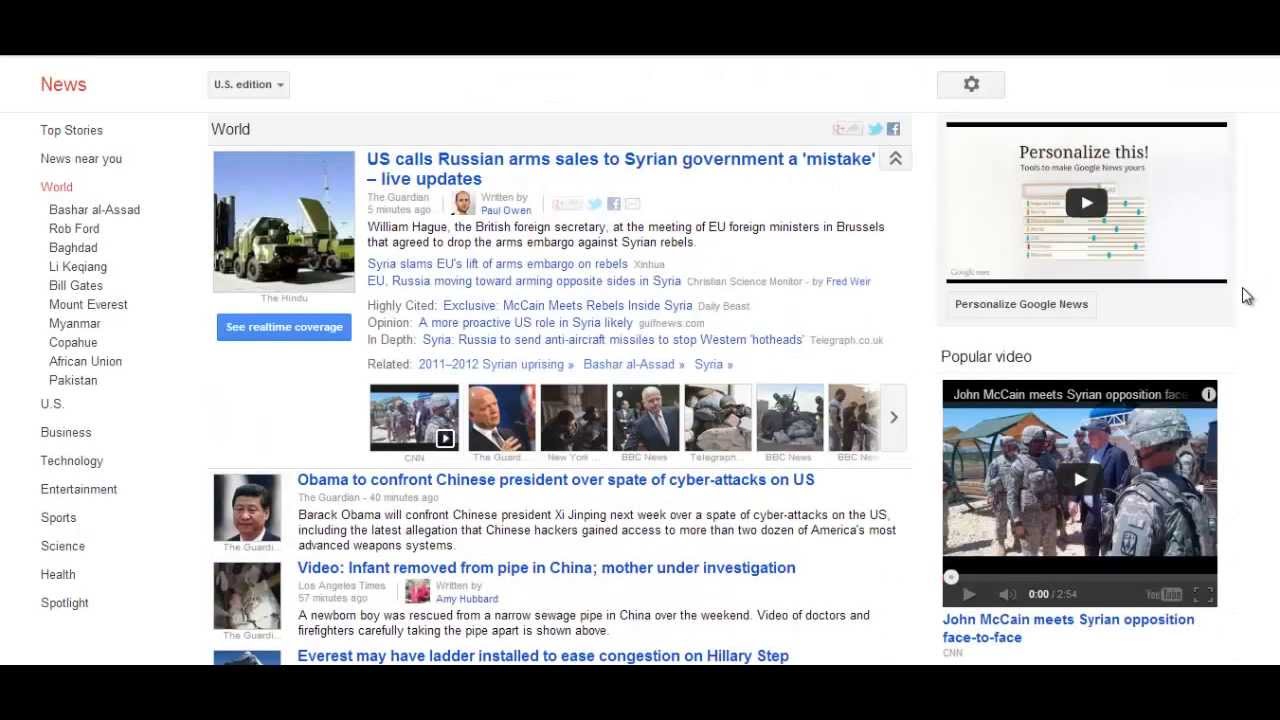Select Baghdad topic
Screen dimensions: 1280x720
click(x=73, y=248)
